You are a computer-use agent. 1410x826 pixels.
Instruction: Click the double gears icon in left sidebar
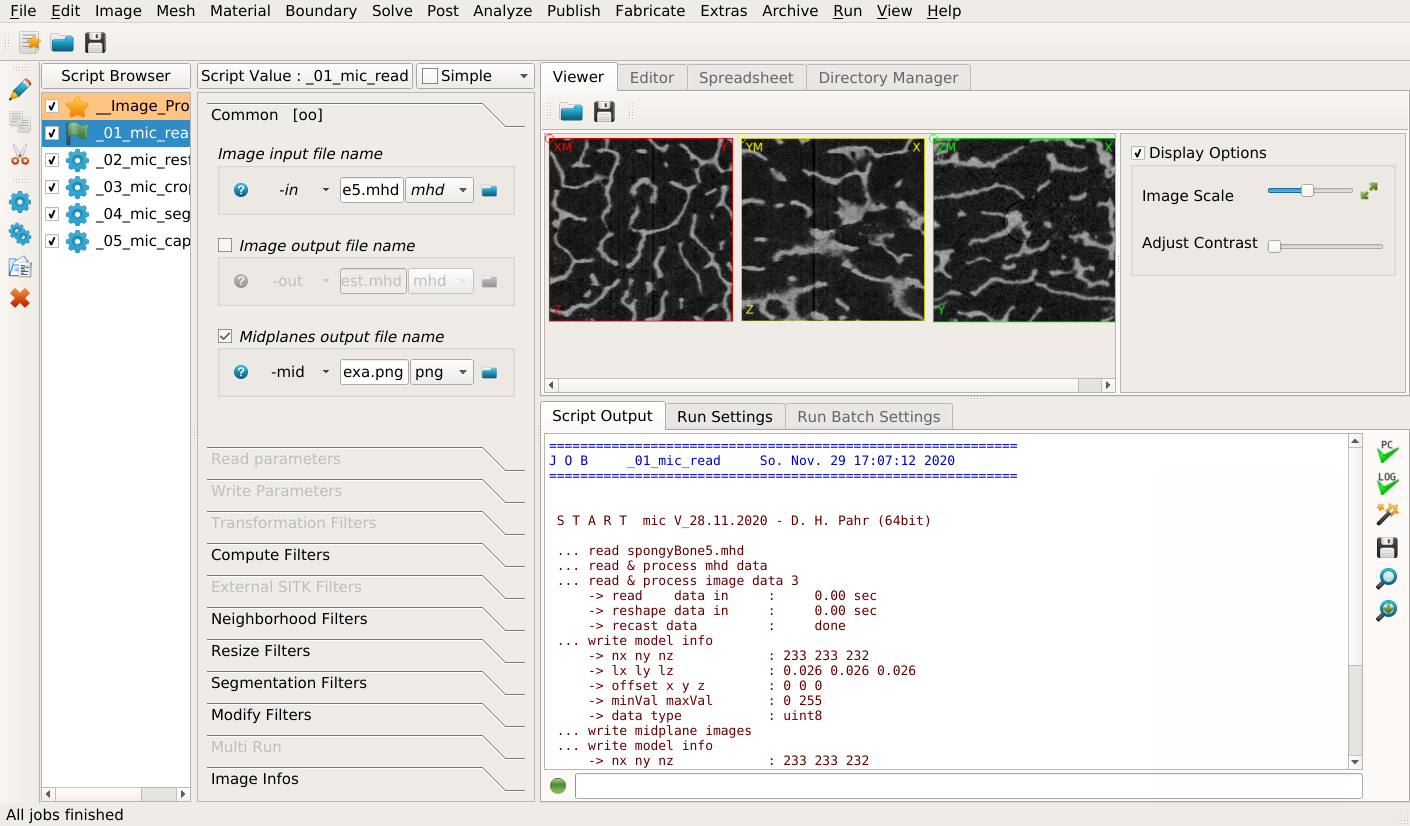click(19, 234)
